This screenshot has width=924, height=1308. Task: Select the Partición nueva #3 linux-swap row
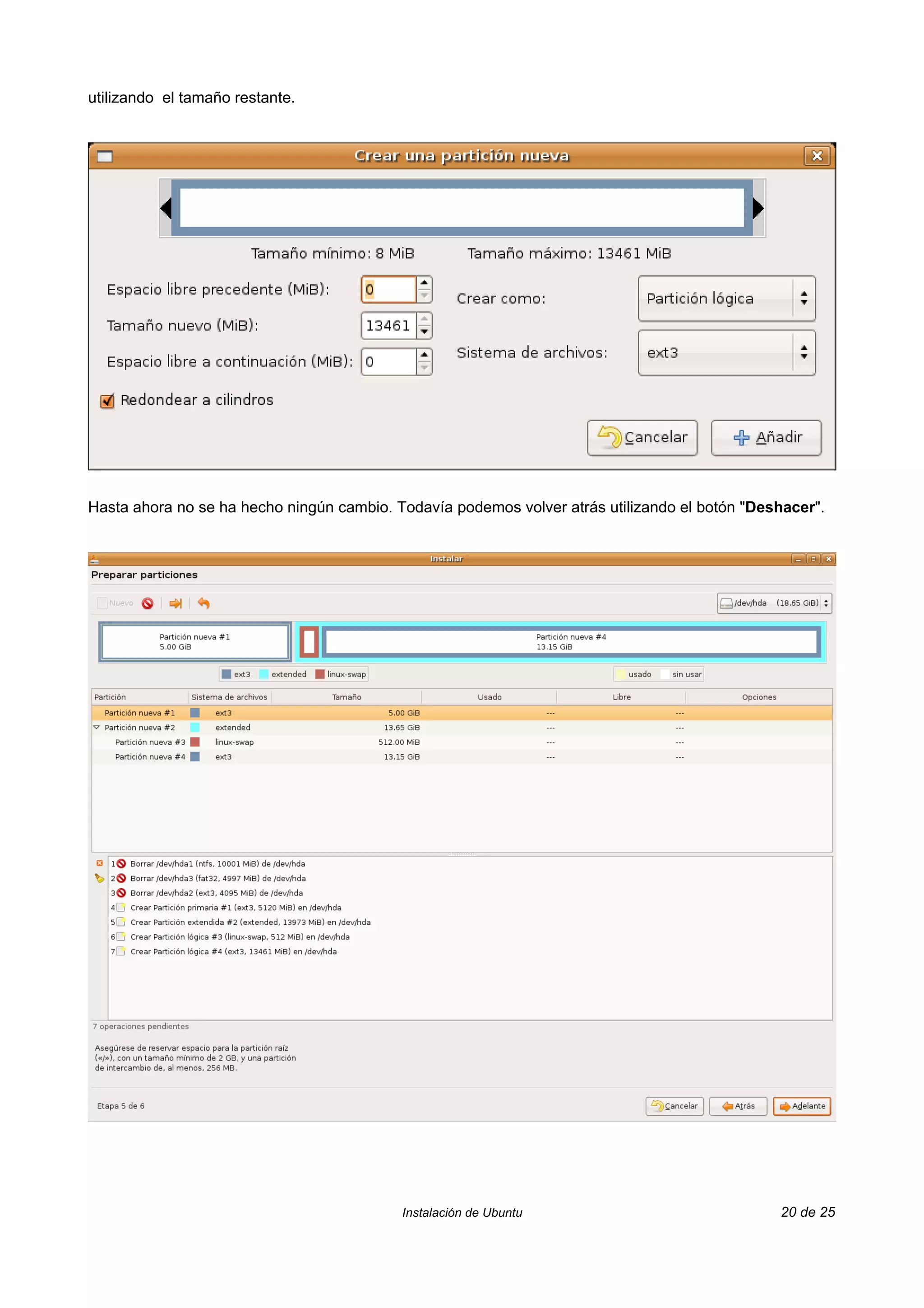(462, 742)
